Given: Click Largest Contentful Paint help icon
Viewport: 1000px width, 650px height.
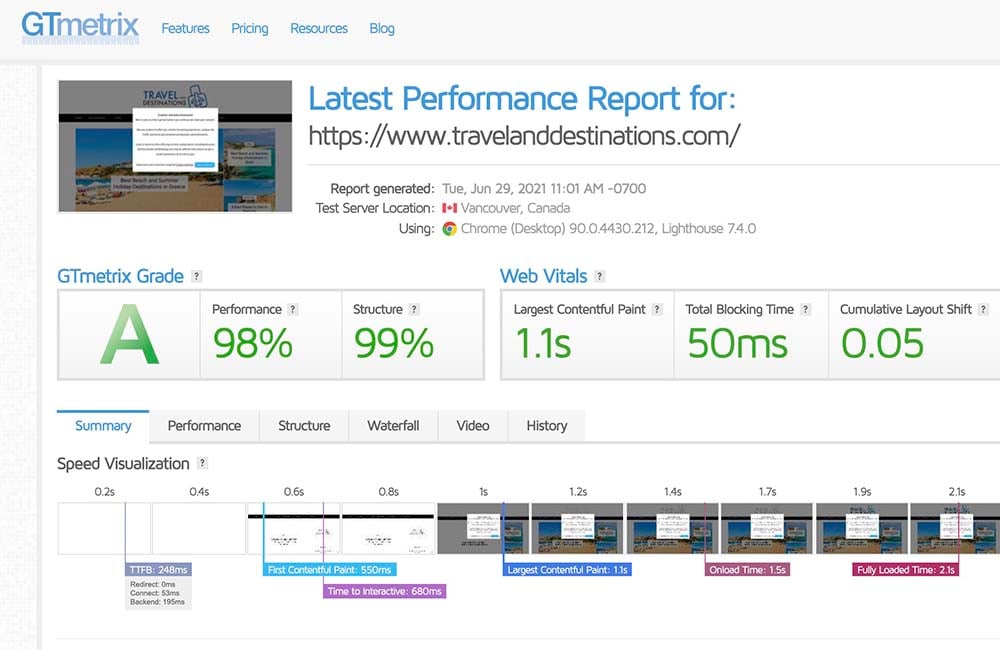Looking at the screenshot, I should point(657,309).
